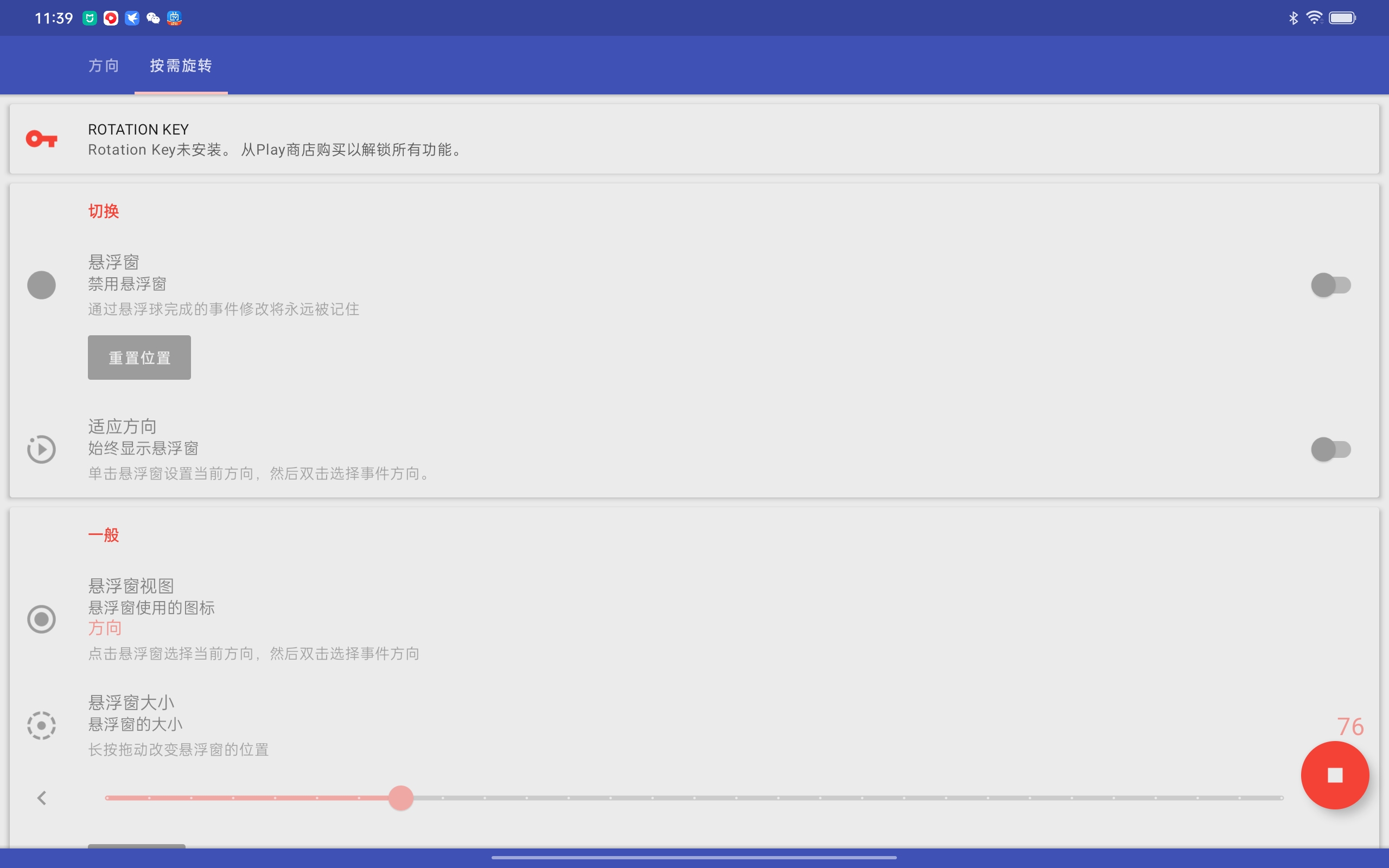
Task: Switch to the 方向 tab
Action: (x=103, y=66)
